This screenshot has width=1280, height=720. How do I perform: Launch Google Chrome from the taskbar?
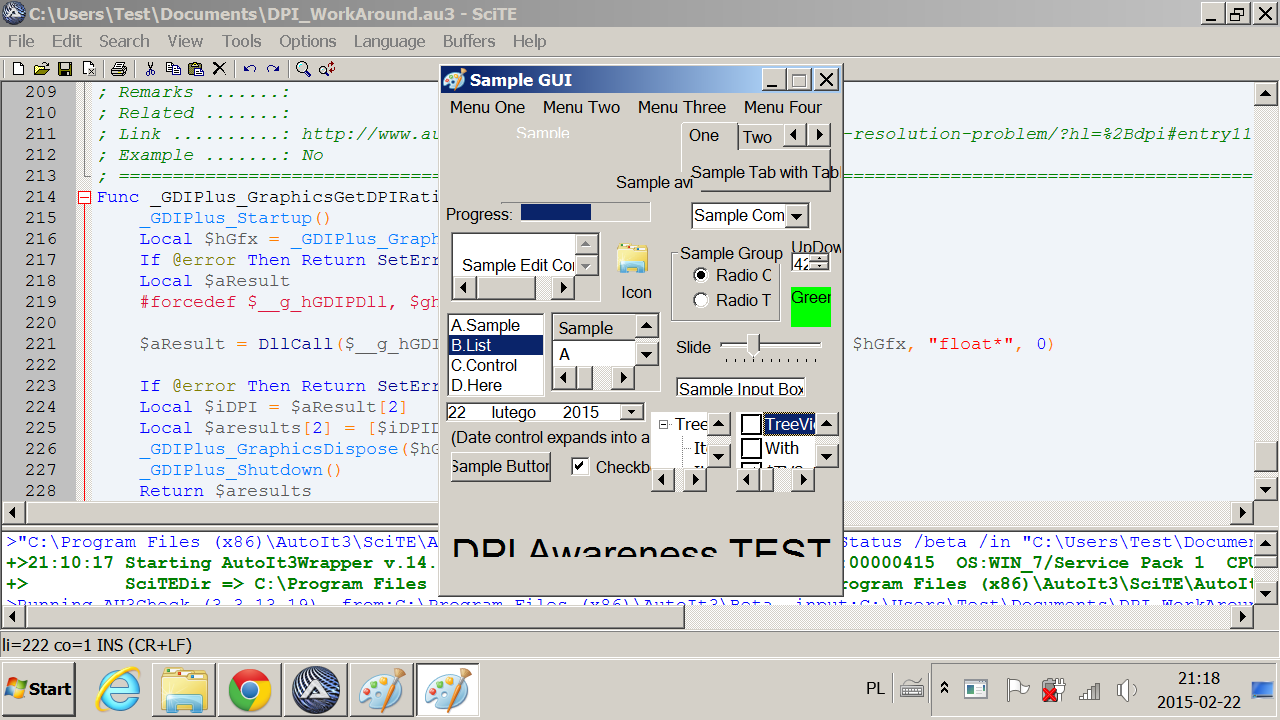coord(249,690)
